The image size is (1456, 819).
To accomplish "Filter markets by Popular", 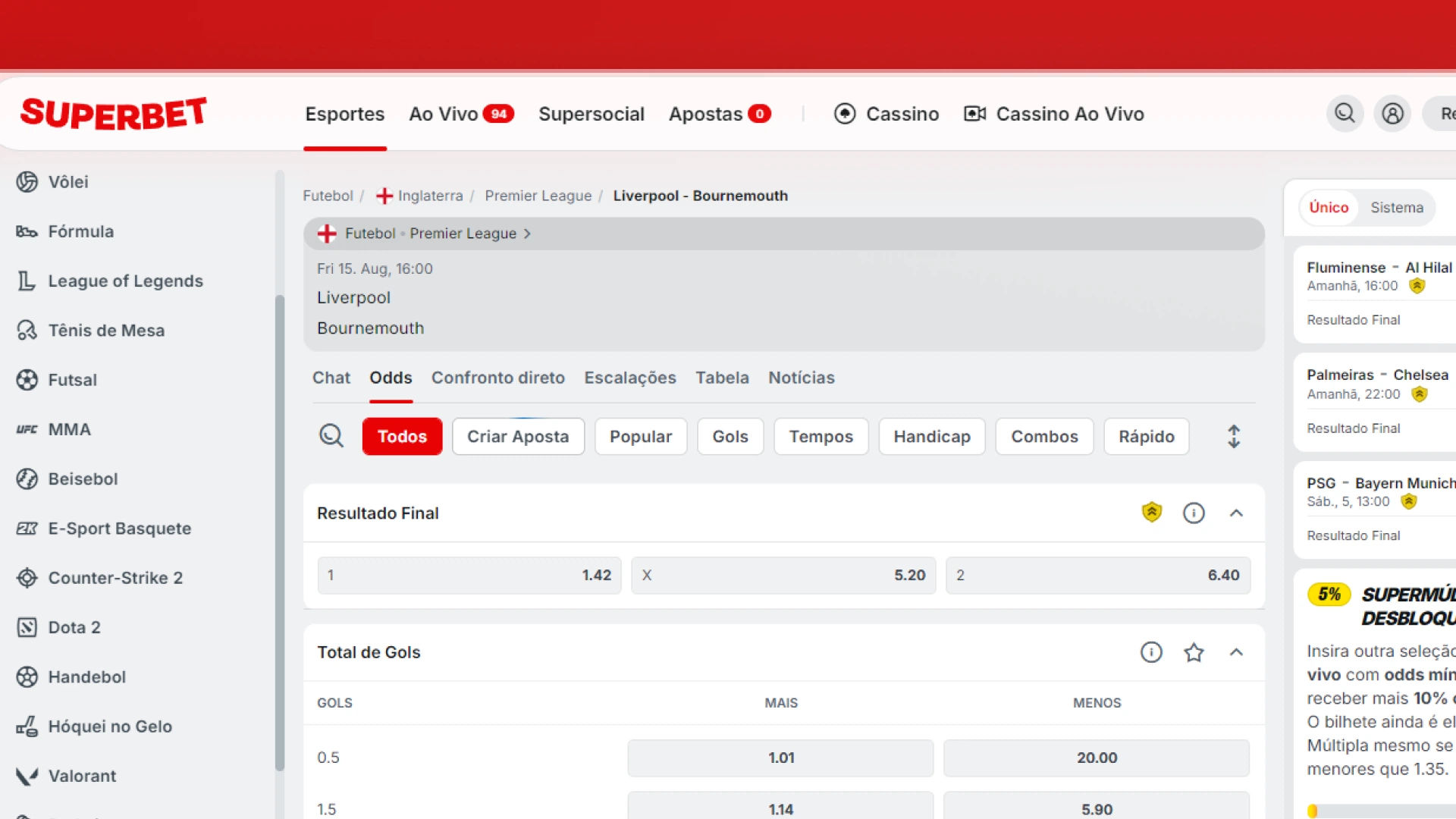I will click(x=641, y=436).
